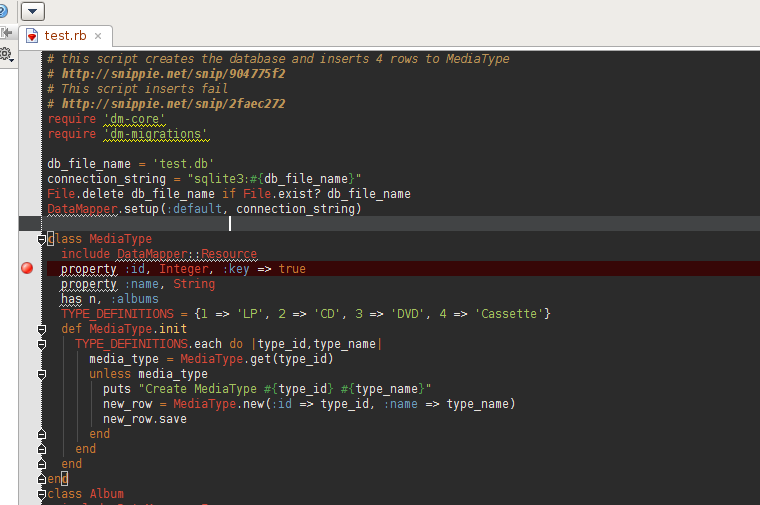760x505 pixels.
Task: Open the toolbar dropdown arrow button
Action: [x=33, y=11]
